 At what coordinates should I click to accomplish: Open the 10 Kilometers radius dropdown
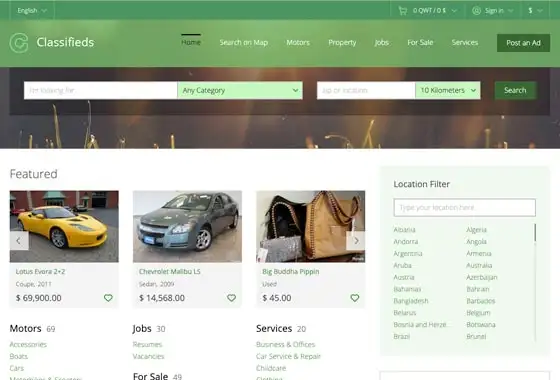(448, 90)
